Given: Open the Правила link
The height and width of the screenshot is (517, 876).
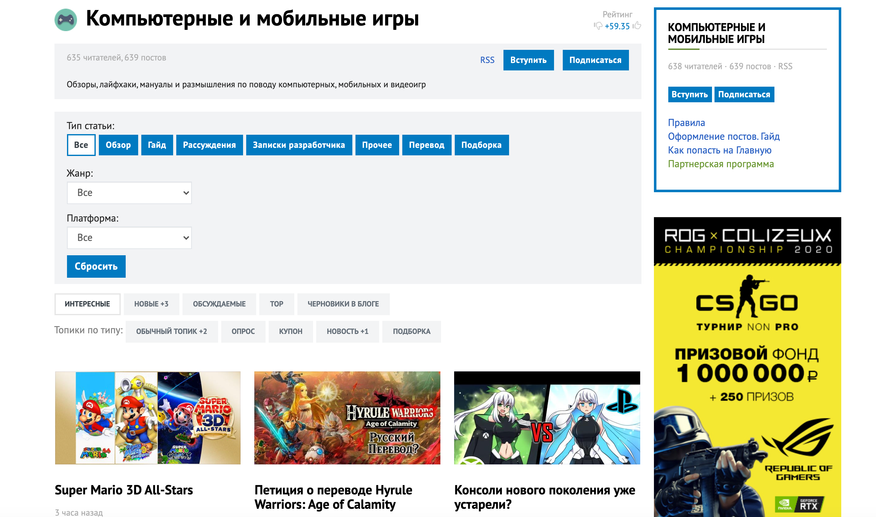Looking at the screenshot, I should (x=687, y=123).
